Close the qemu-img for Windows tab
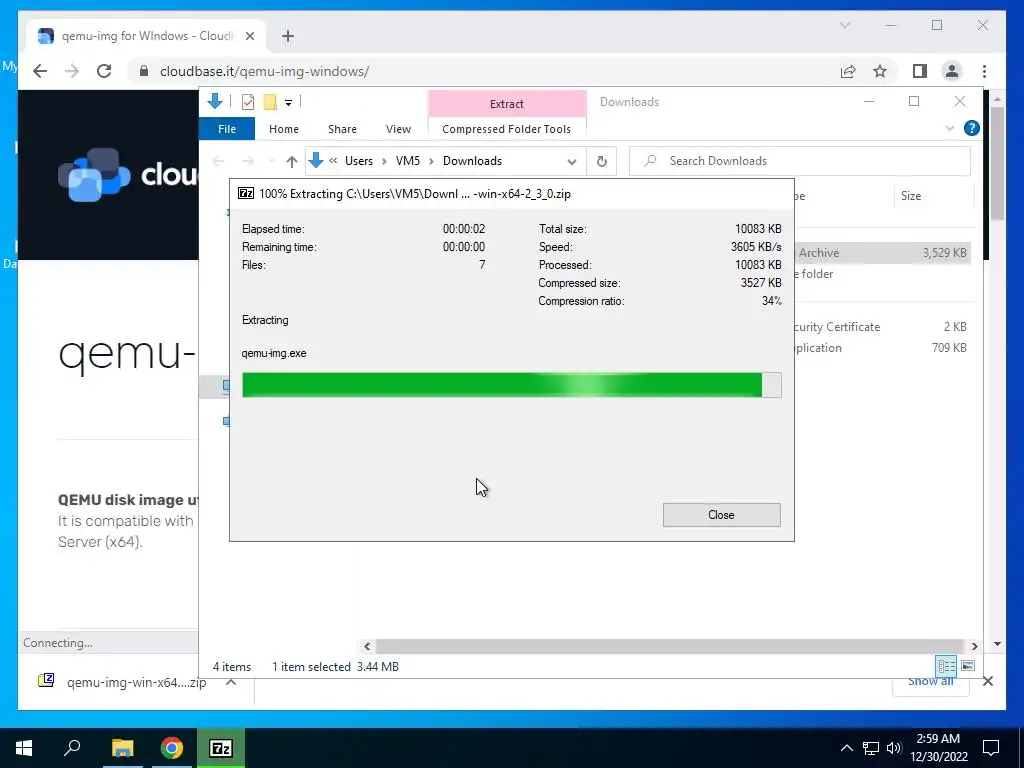 click(249, 36)
